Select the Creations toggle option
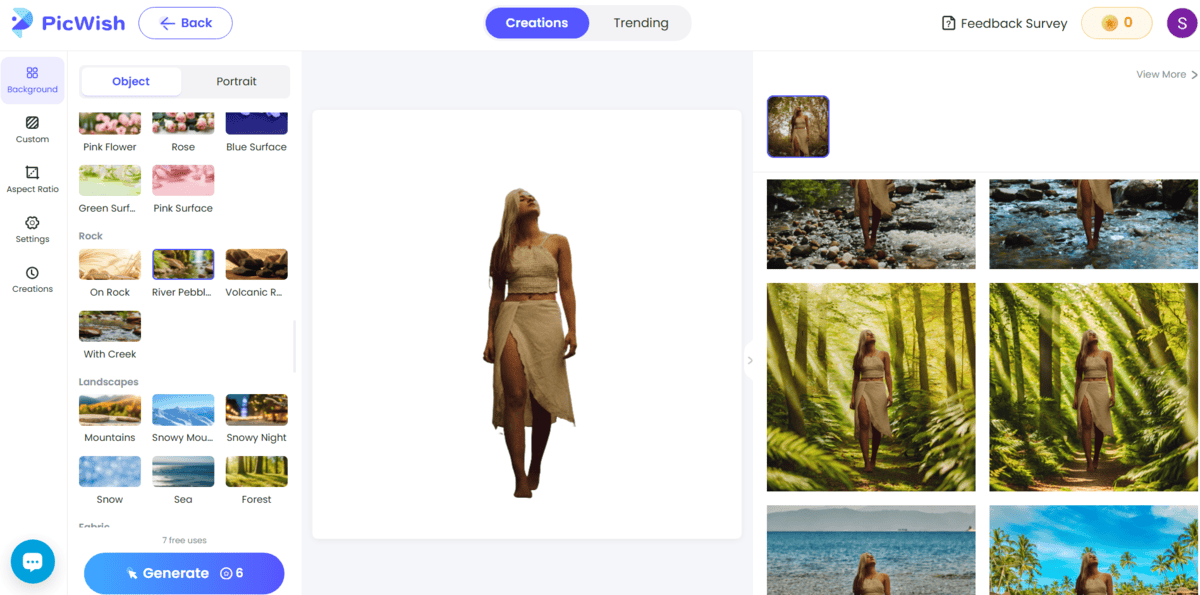The image size is (1200, 595). [x=537, y=23]
